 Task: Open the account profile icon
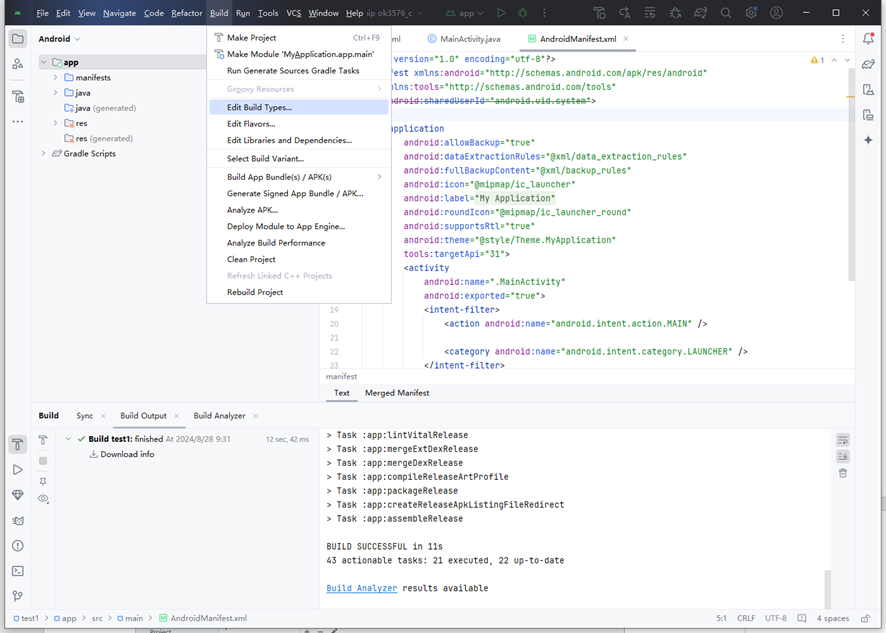(776, 13)
